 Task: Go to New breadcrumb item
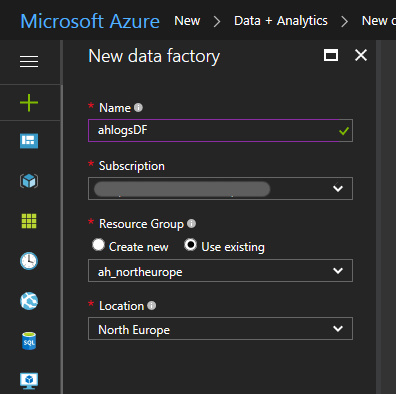click(187, 21)
